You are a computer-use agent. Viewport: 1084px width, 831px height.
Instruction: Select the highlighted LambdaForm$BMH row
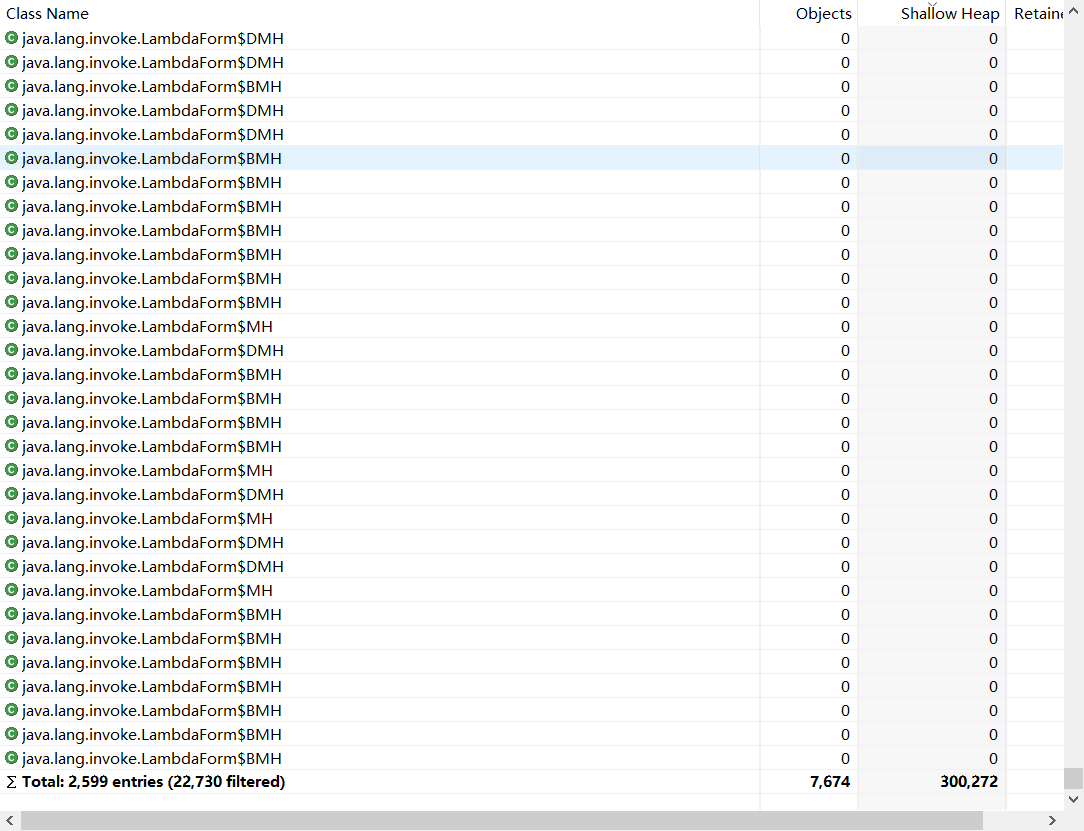click(531, 158)
